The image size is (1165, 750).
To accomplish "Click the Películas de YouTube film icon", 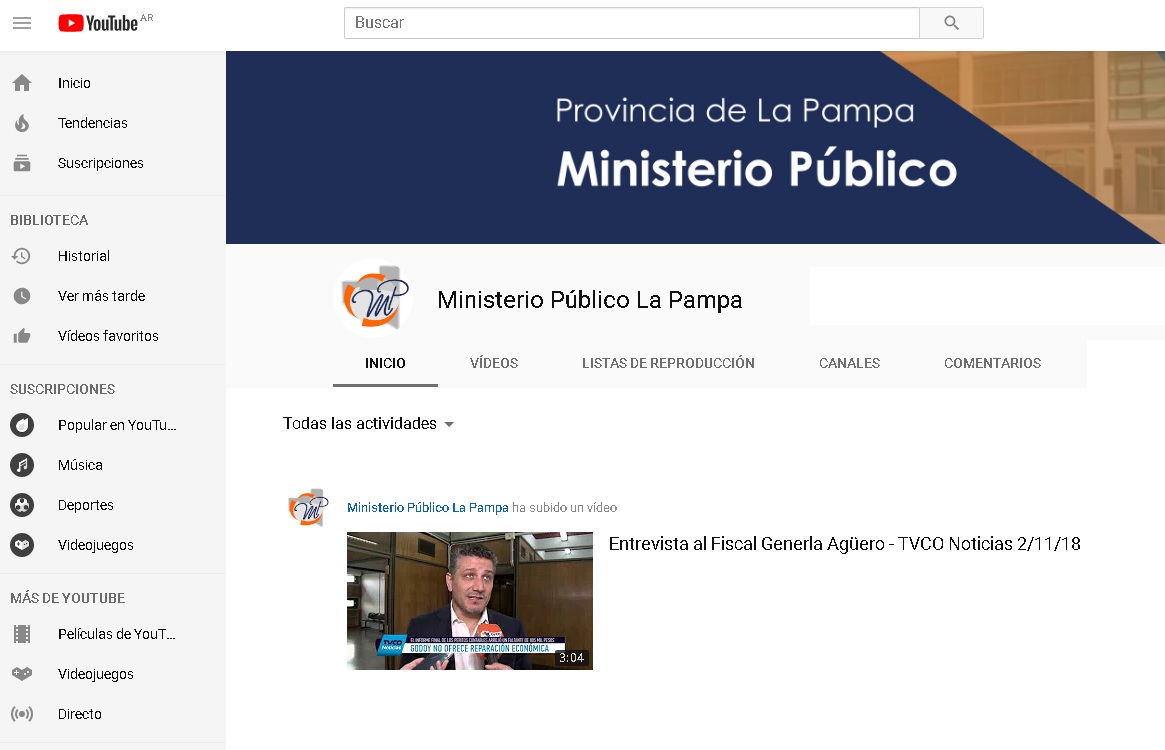I will pyautogui.click(x=21, y=634).
